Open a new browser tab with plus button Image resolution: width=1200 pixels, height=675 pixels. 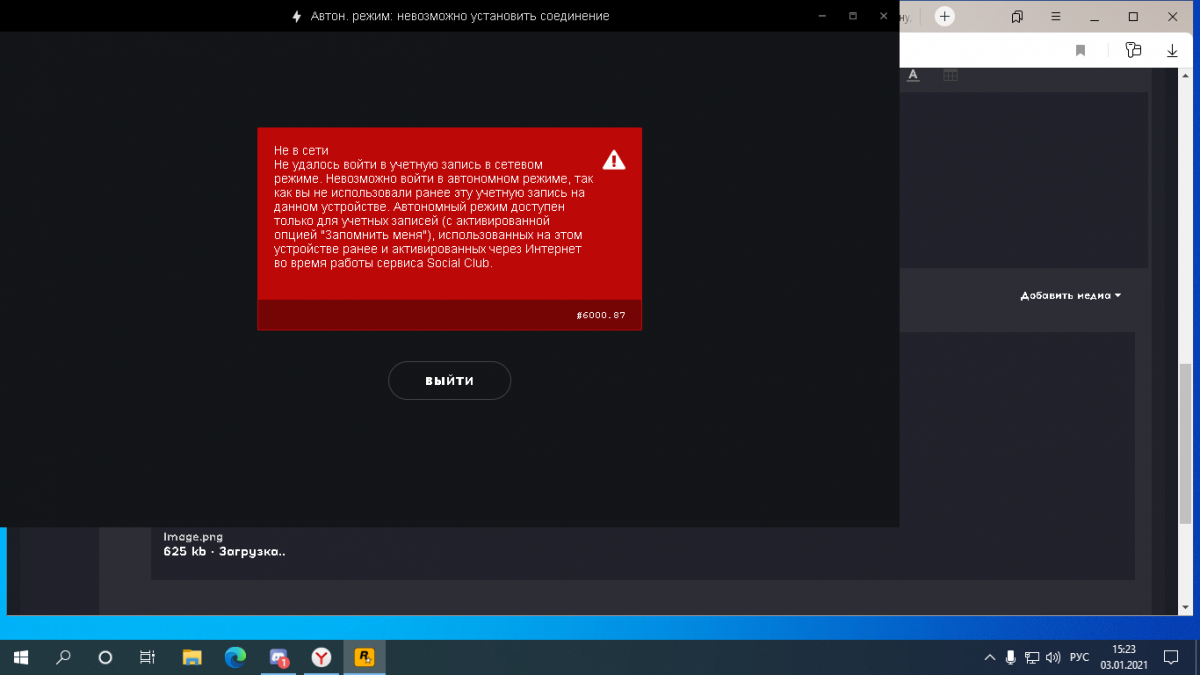pyautogui.click(x=944, y=16)
